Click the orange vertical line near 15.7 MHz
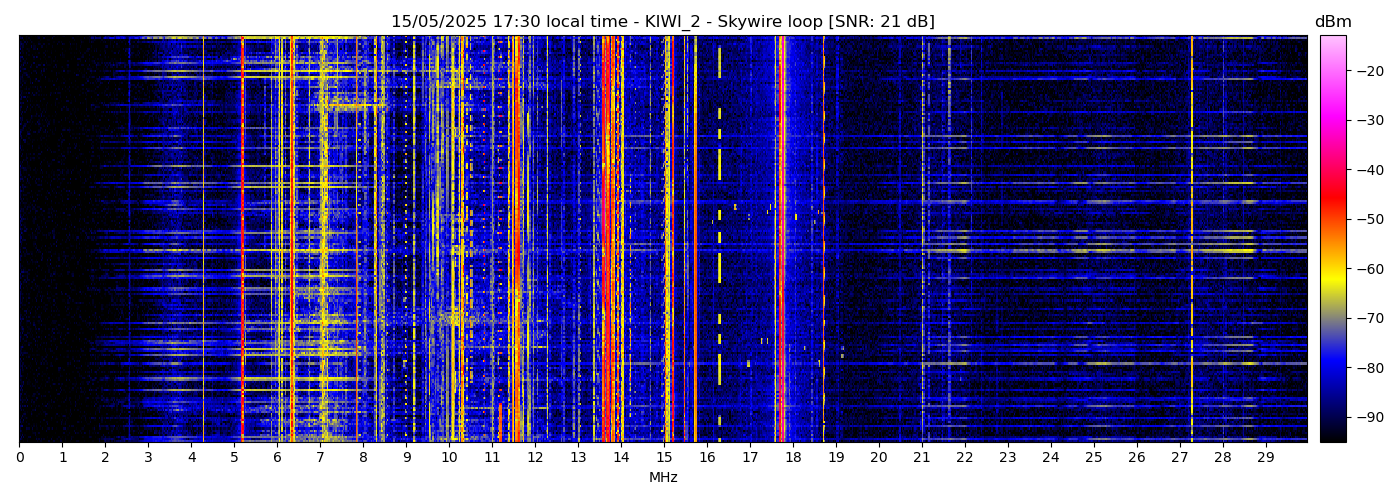The image size is (1400, 500). pos(695,240)
